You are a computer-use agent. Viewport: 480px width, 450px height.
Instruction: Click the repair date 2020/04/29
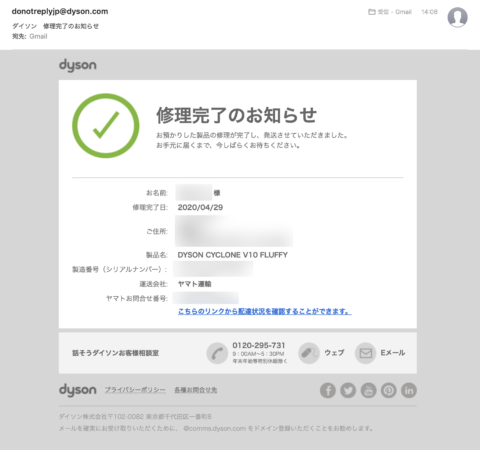pos(200,207)
